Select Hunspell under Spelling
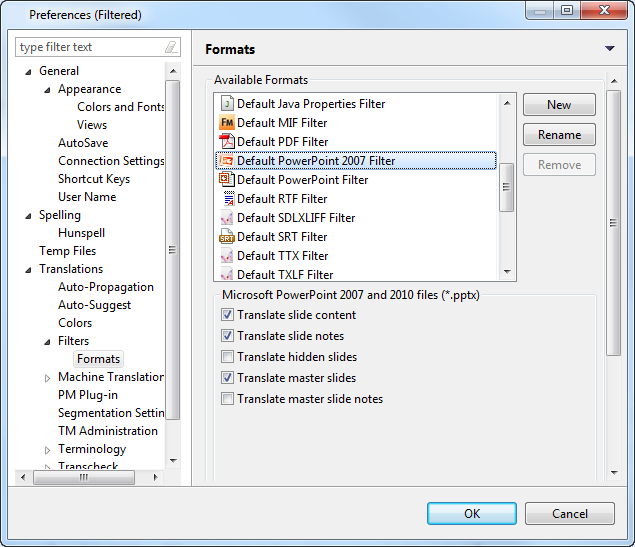Image resolution: width=635 pixels, height=547 pixels. [81, 233]
